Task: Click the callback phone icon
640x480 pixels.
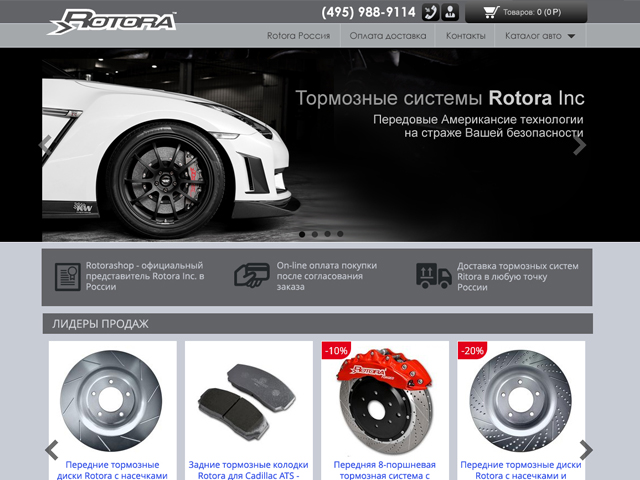Action: [430, 12]
